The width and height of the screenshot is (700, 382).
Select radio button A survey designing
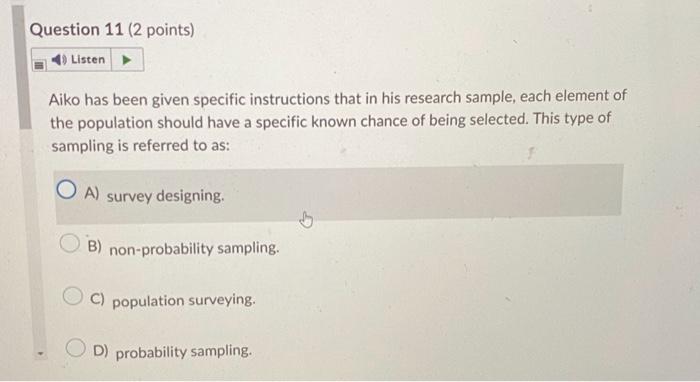click(66, 190)
